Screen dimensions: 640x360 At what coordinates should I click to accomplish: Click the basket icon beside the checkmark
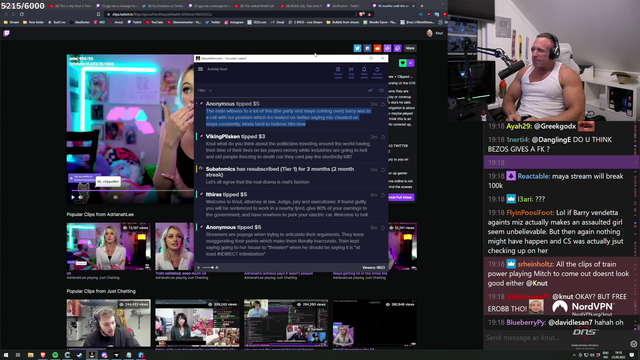pyautogui.click(x=382, y=90)
